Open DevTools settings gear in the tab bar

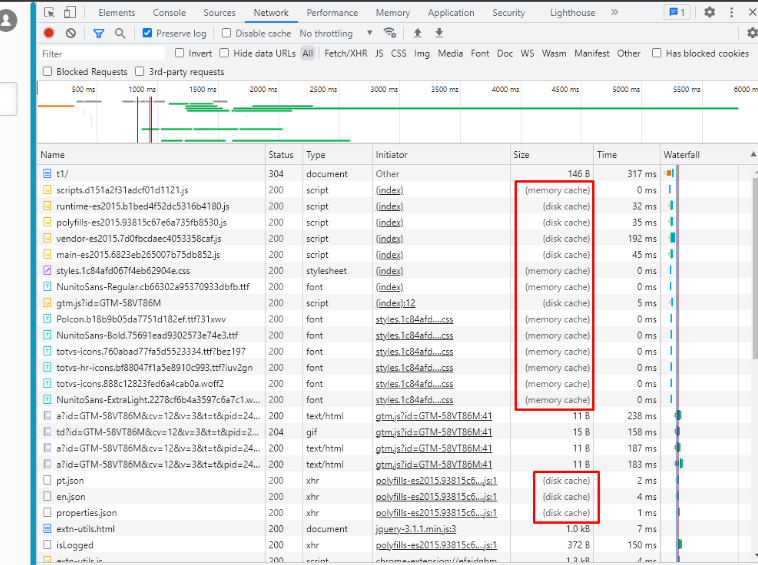[x=709, y=12]
